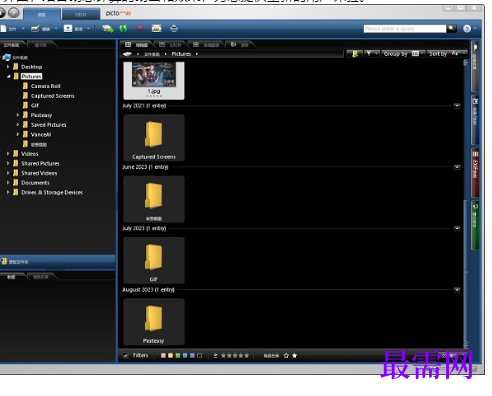The height and width of the screenshot is (396, 492).
Task: Click the flag icon on right sidebar top
Action: click(475, 48)
